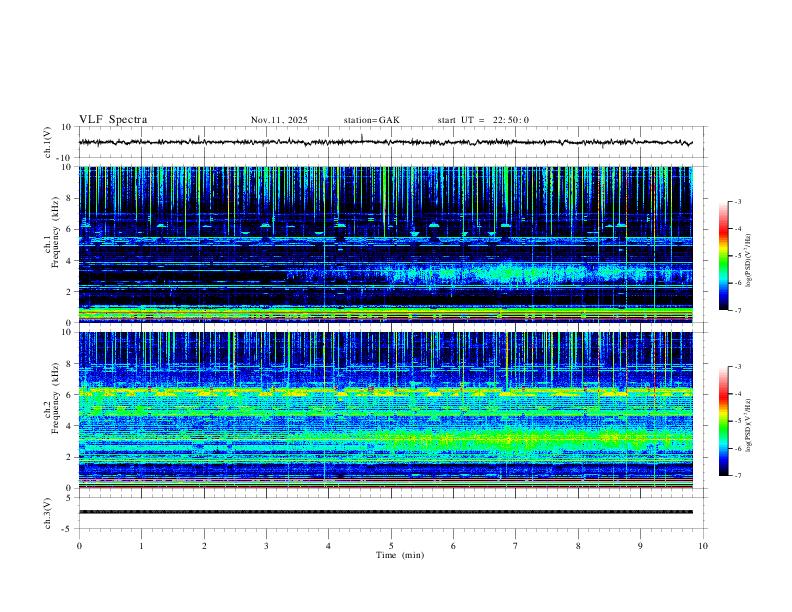Screen dimensions: 792x612
Task: Click the lower colorbar '-7' tick label
Action: (737, 475)
